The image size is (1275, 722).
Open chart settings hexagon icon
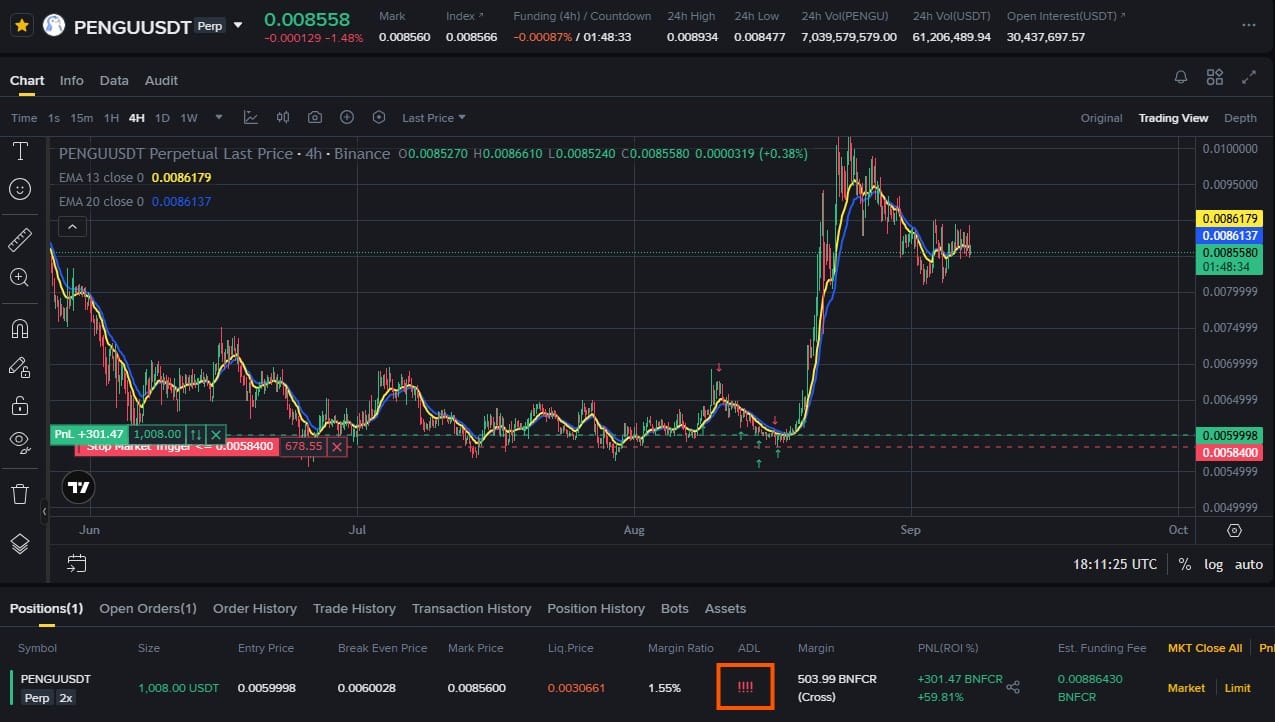(379, 117)
